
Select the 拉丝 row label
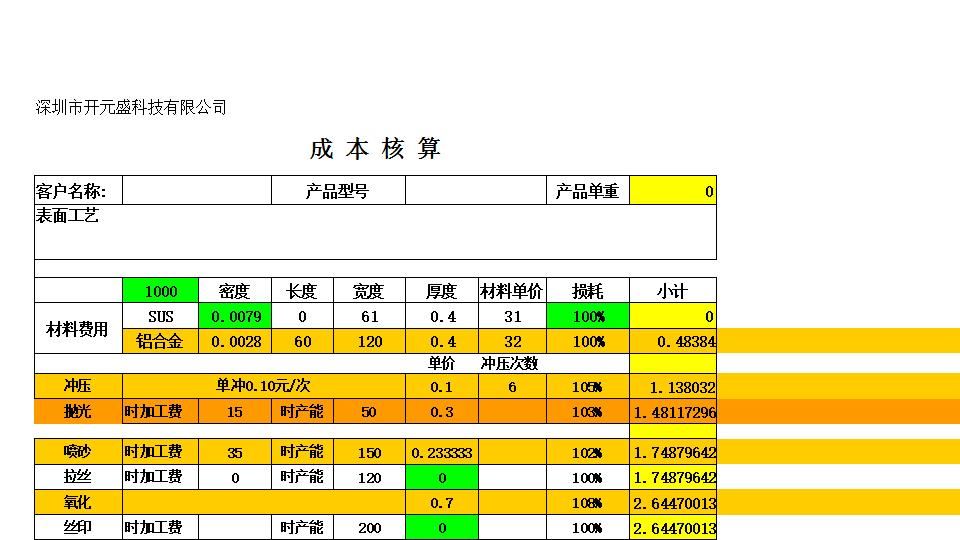78,477
